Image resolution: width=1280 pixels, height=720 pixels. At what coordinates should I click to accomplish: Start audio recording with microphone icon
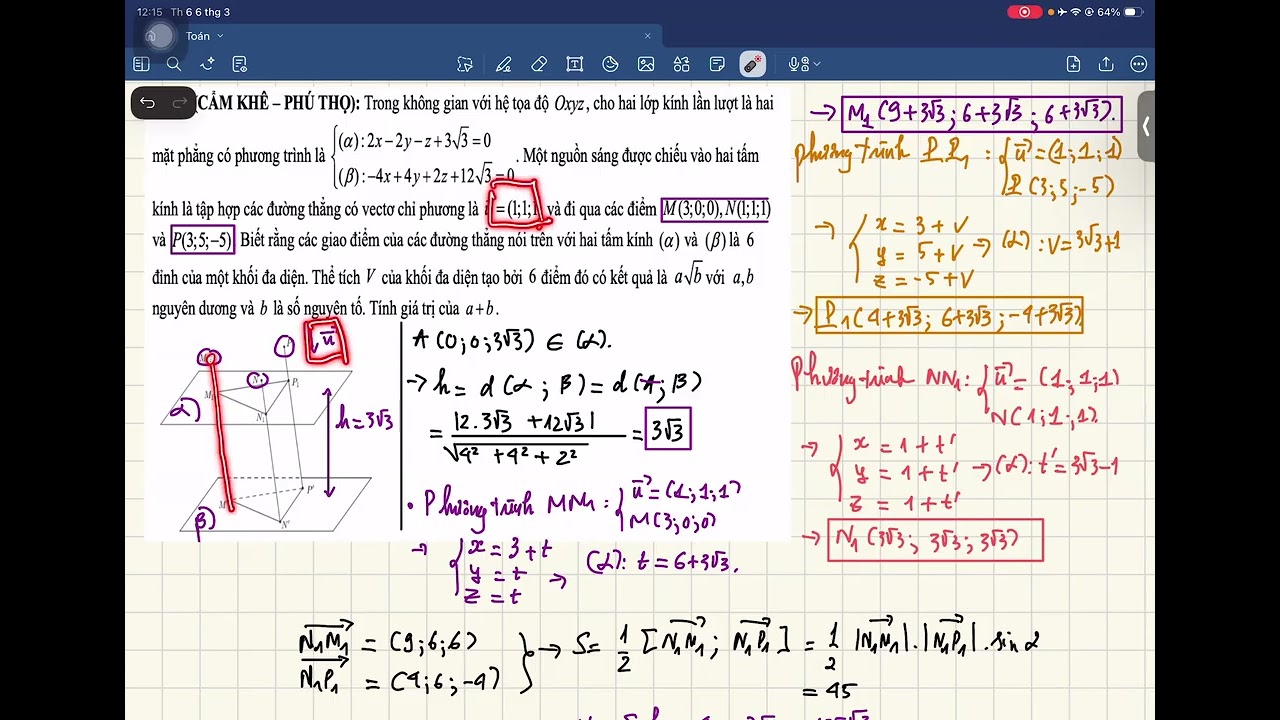pos(796,64)
